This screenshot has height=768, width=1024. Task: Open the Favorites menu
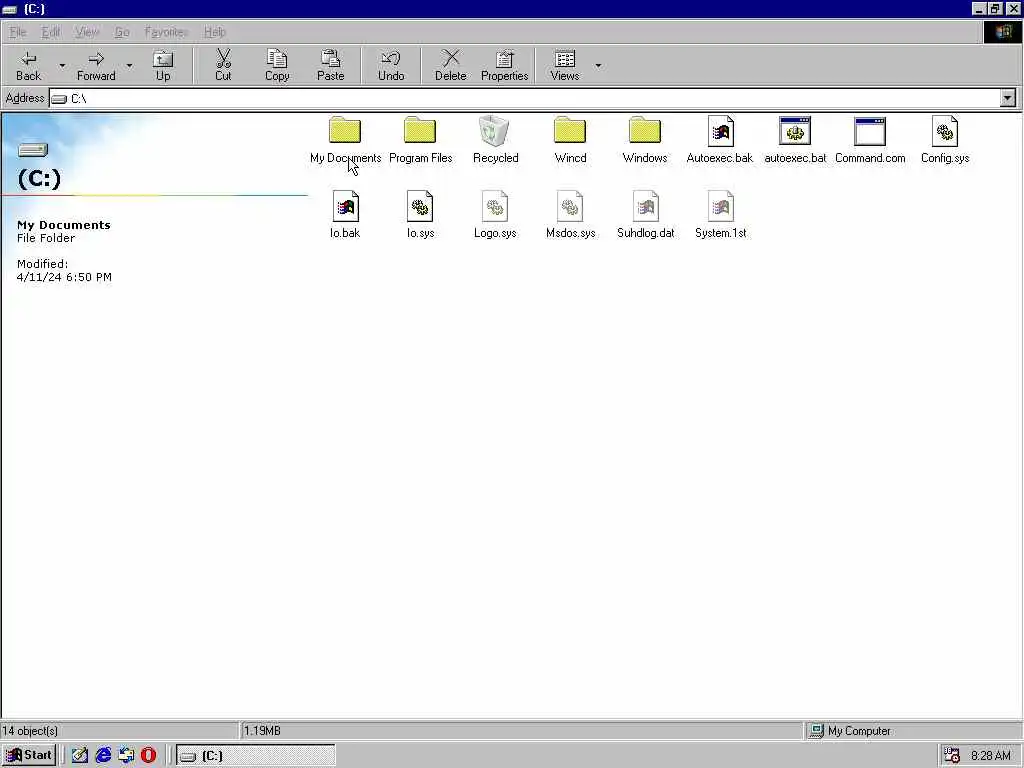tap(167, 32)
